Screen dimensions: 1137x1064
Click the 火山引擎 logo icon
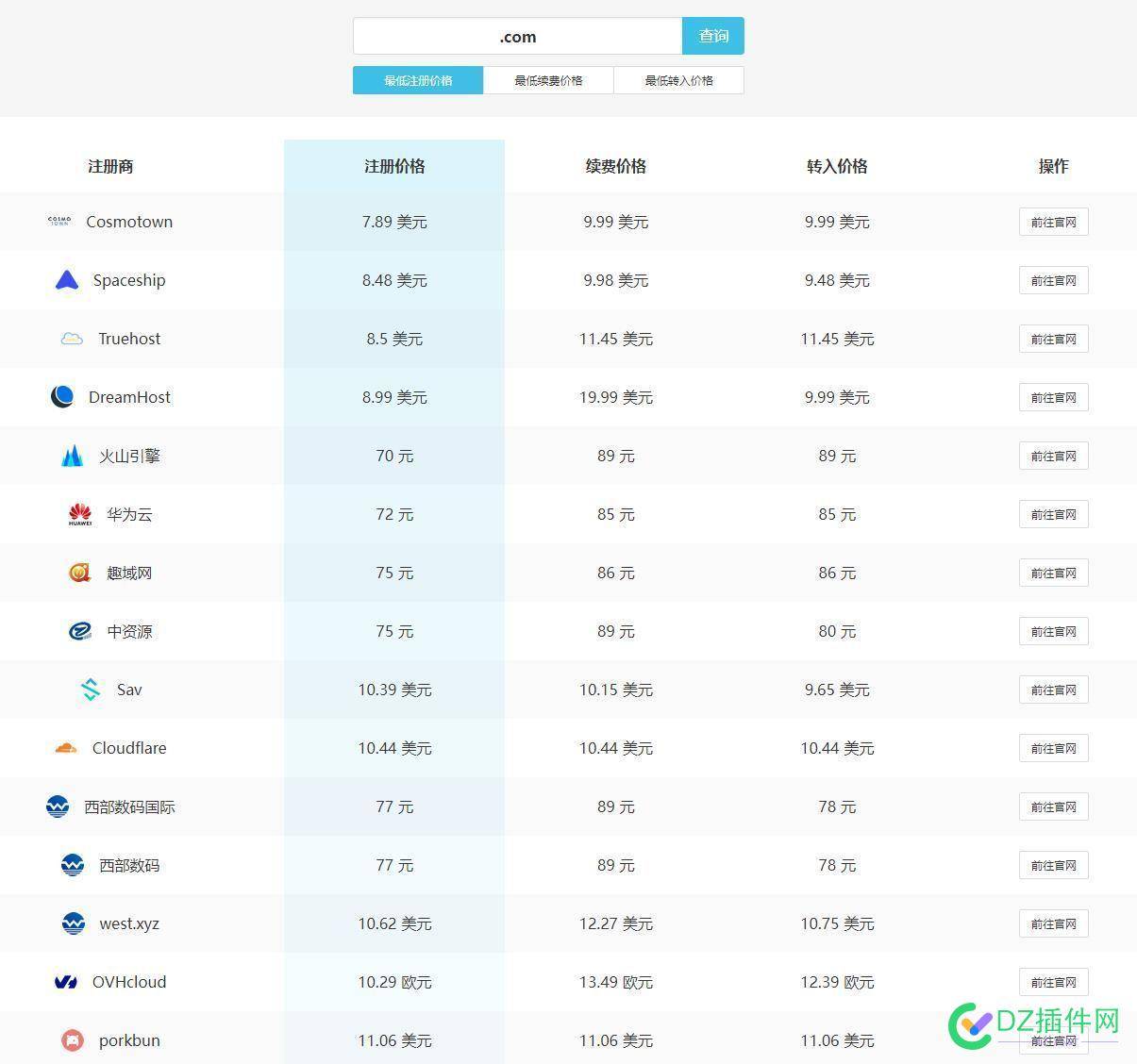pos(73,456)
